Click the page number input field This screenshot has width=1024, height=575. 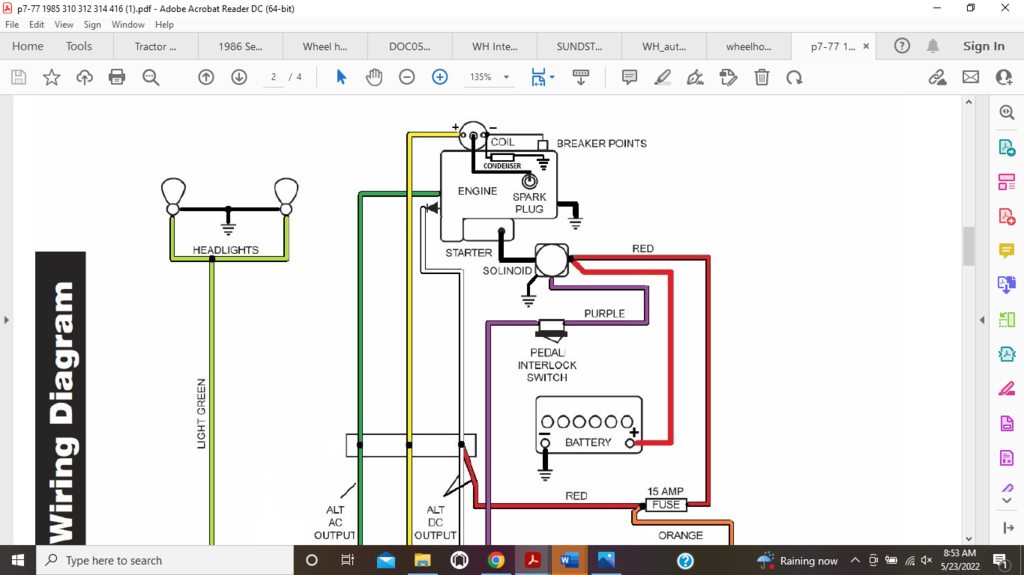coord(273,77)
